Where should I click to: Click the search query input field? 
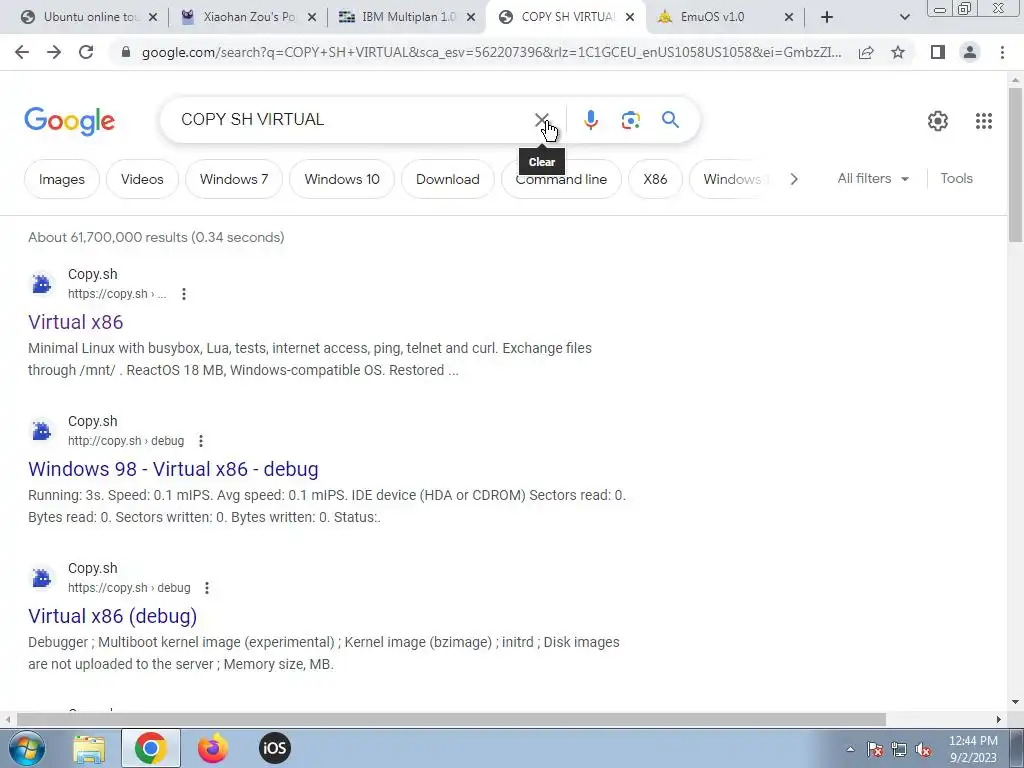[353, 120]
